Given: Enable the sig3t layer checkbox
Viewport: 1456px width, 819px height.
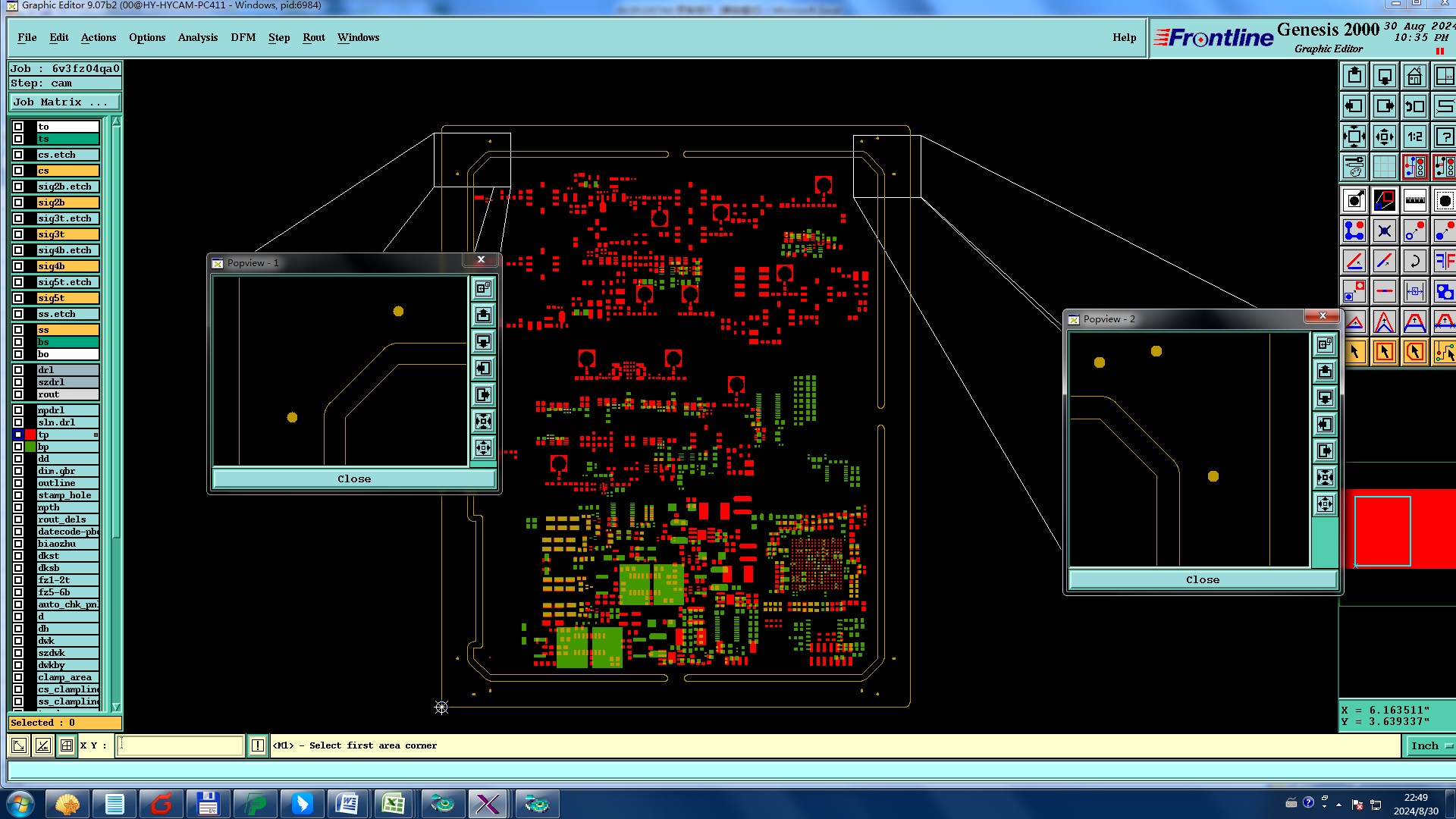Looking at the screenshot, I should tap(18, 234).
